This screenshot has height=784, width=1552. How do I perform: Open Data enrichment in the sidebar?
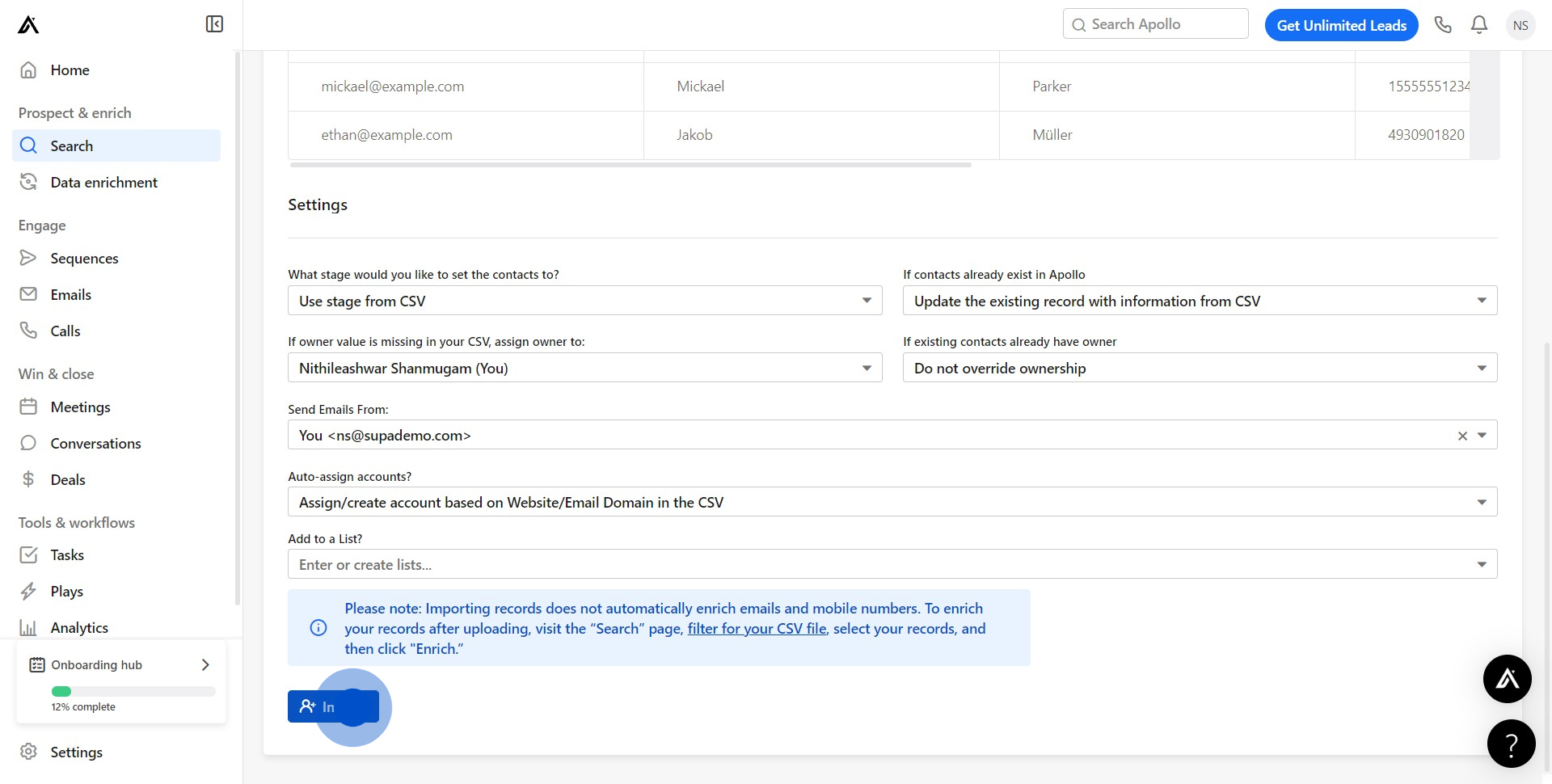(103, 183)
